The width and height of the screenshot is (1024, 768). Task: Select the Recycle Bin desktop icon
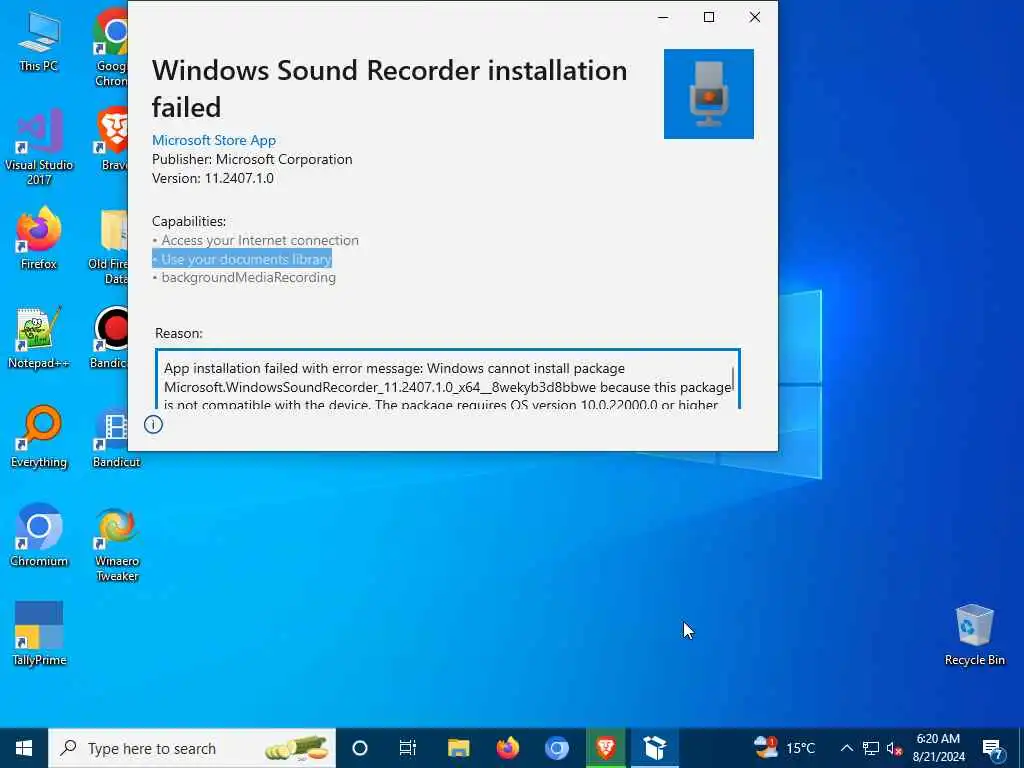tap(974, 635)
